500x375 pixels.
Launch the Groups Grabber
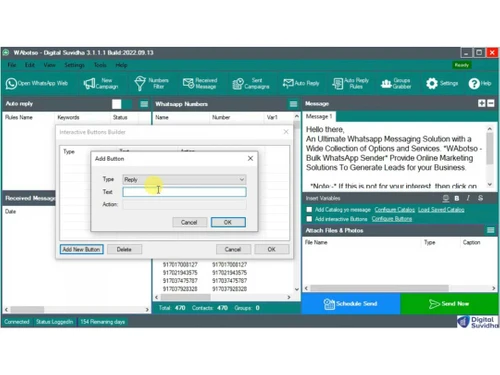click(396, 83)
